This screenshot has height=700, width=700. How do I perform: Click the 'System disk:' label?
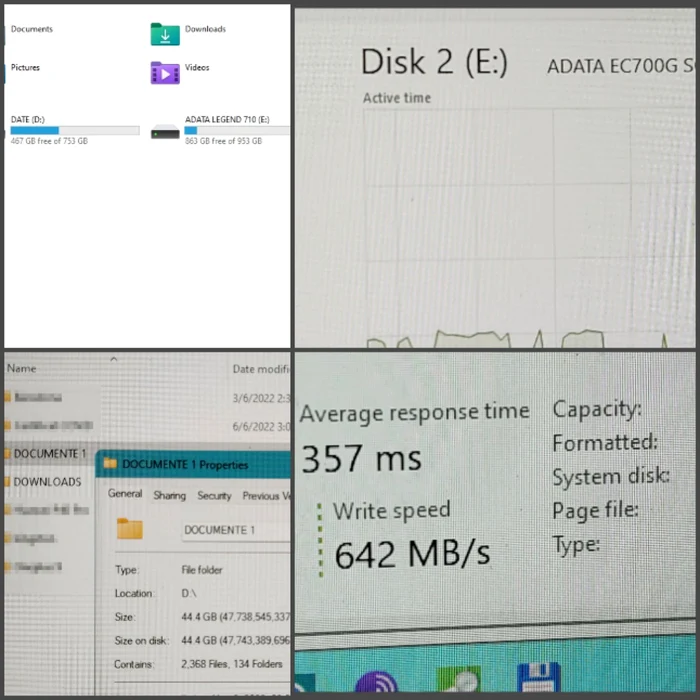pos(611,476)
